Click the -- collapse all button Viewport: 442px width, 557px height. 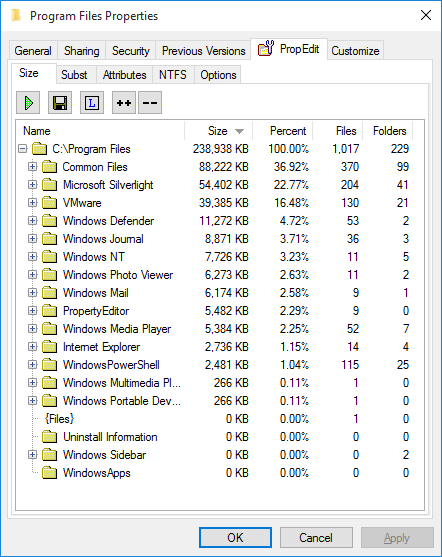(150, 103)
